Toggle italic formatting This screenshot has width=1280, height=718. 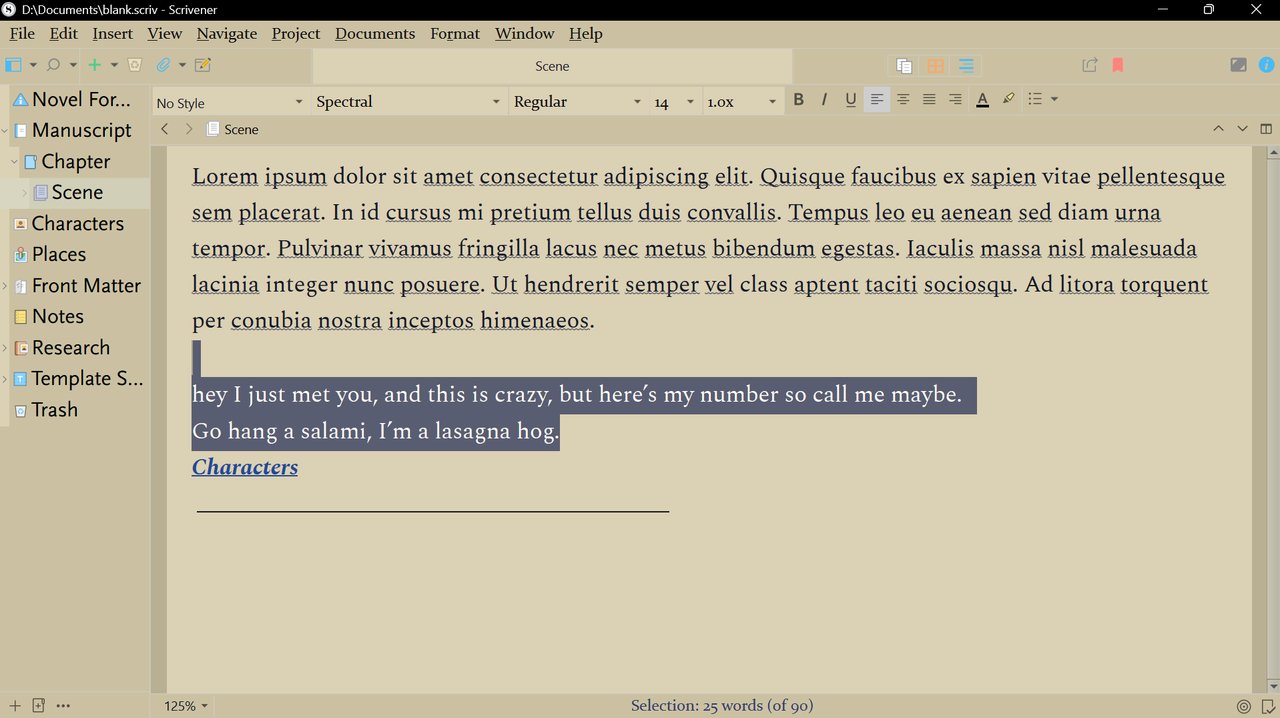click(x=824, y=99)
